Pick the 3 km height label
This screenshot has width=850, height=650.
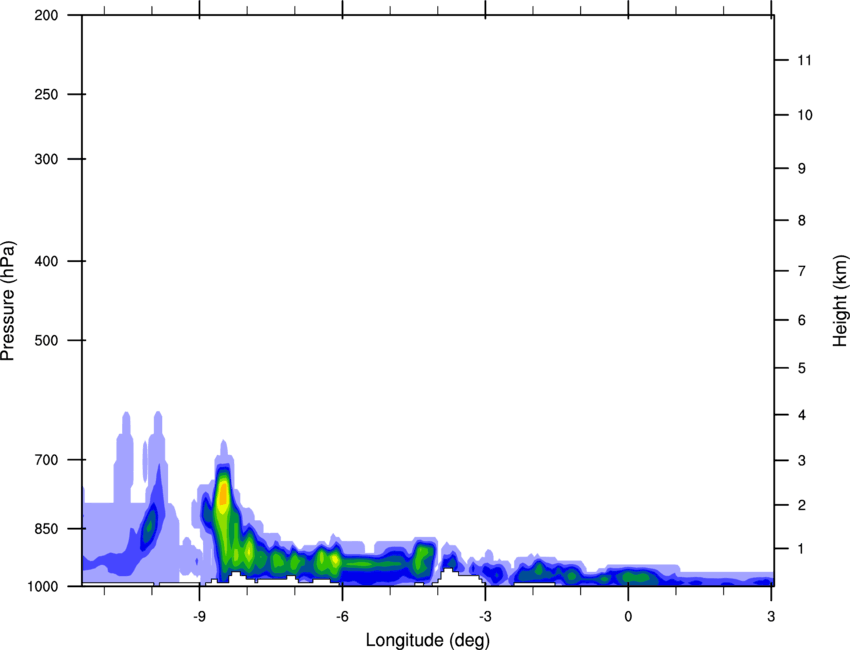click(802, 461)
